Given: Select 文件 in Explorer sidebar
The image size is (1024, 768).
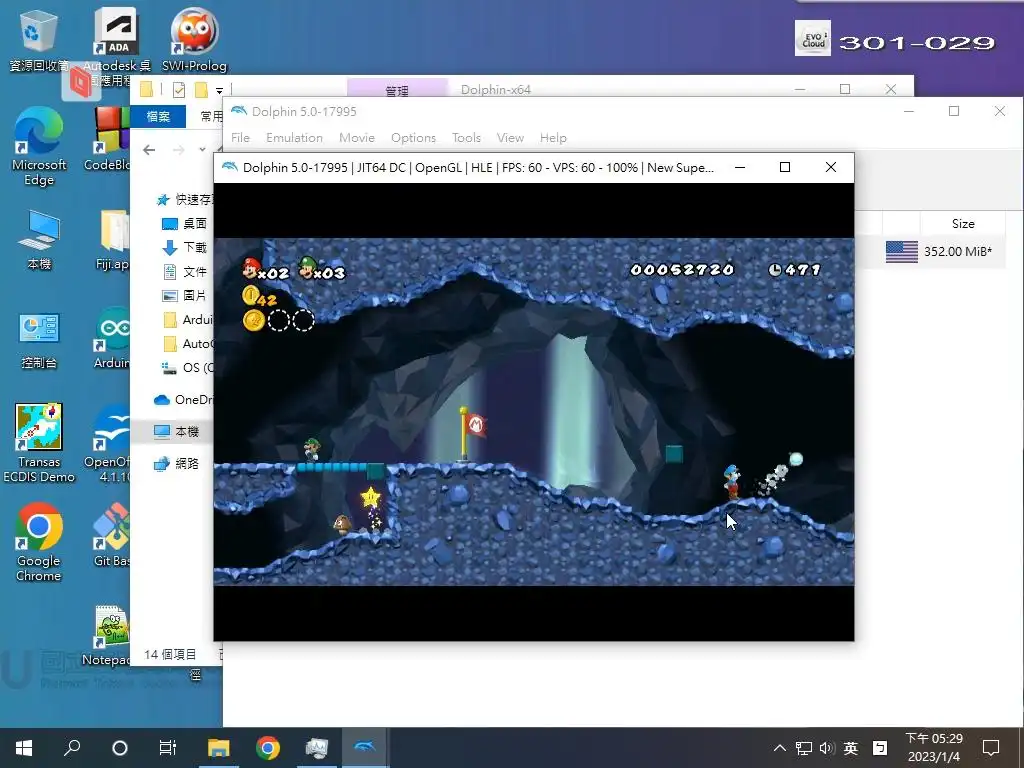Looking at the screenshot, I should tap(185, 272).
